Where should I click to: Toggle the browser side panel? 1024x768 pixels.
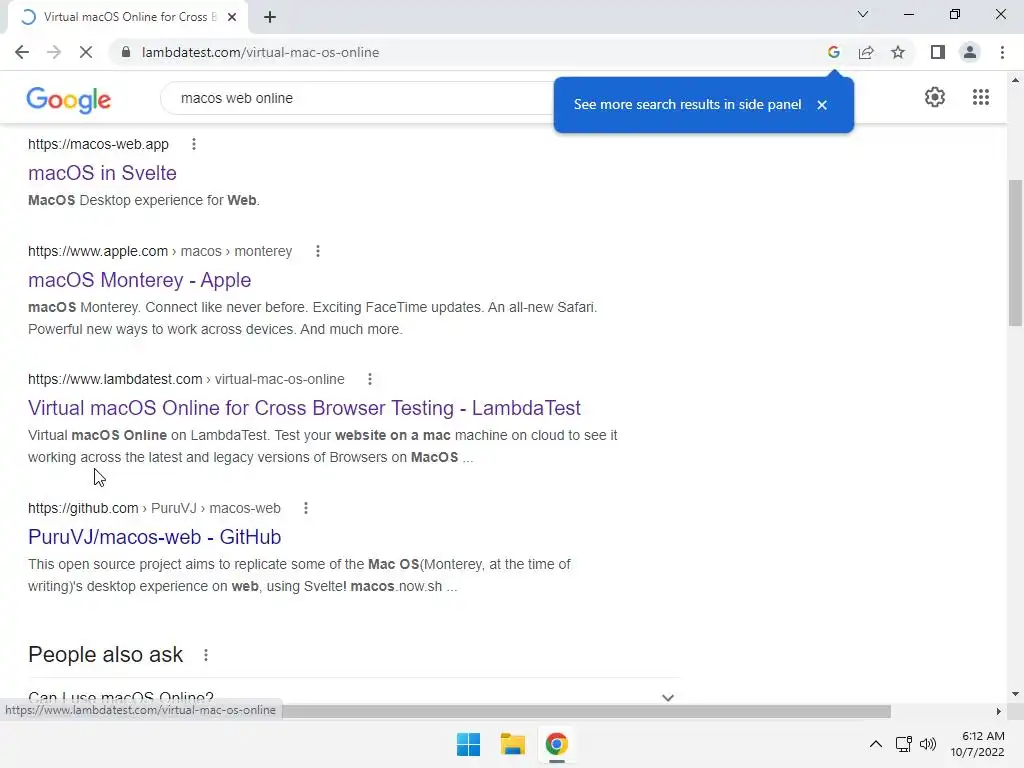tap(938, 52)
